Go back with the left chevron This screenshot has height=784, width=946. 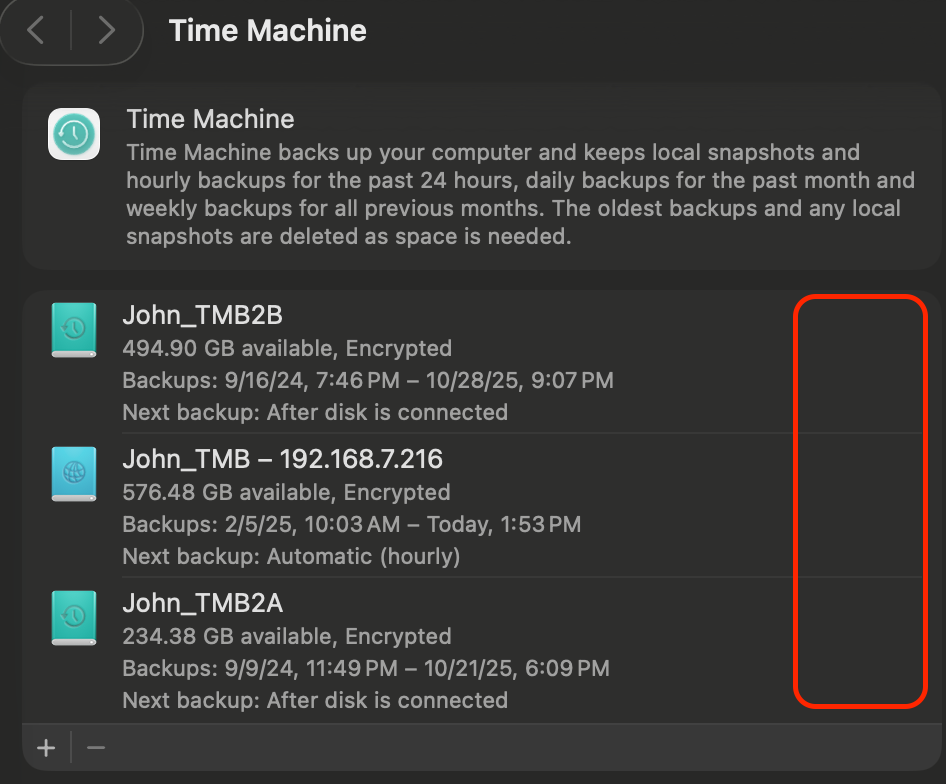(x=36, y=30)
